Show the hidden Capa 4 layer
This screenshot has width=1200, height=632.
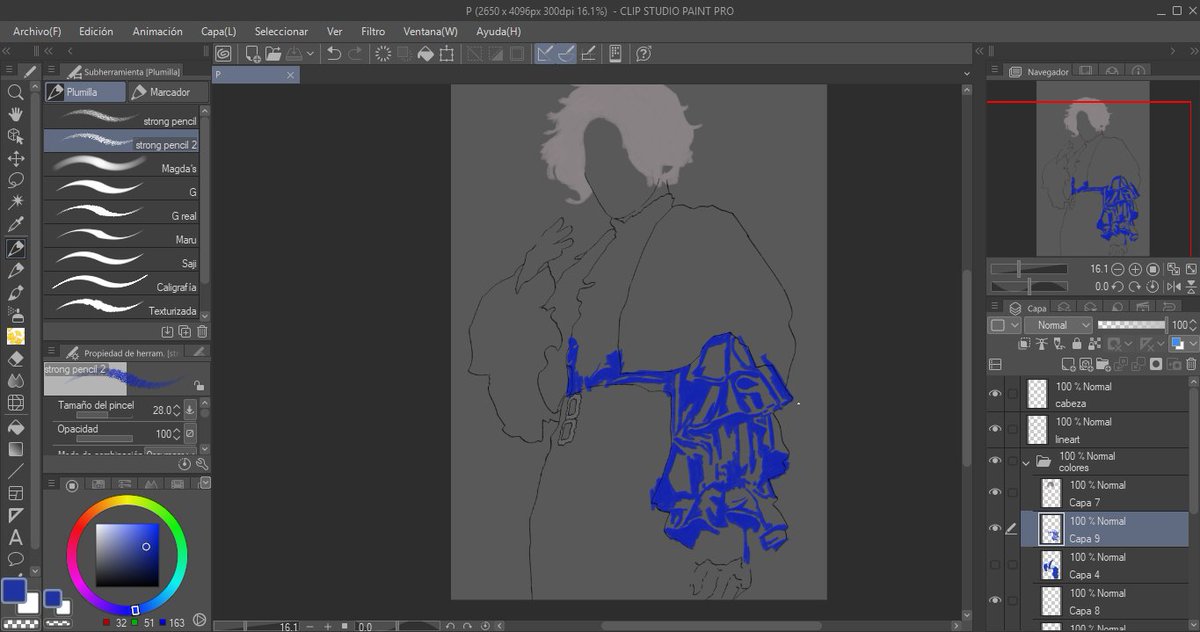pos(995,565)
